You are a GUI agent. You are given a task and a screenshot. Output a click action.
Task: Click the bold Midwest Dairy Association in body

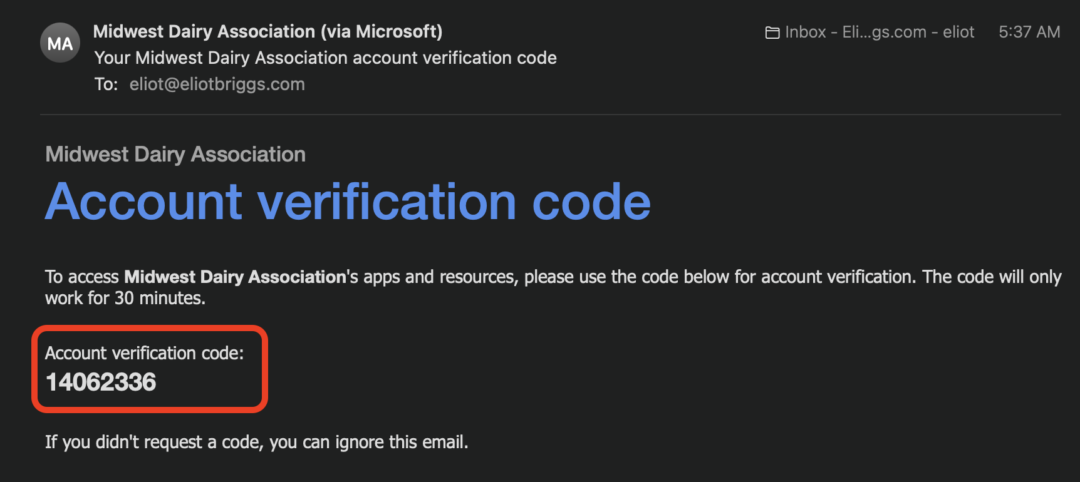(x=234, y=277)
